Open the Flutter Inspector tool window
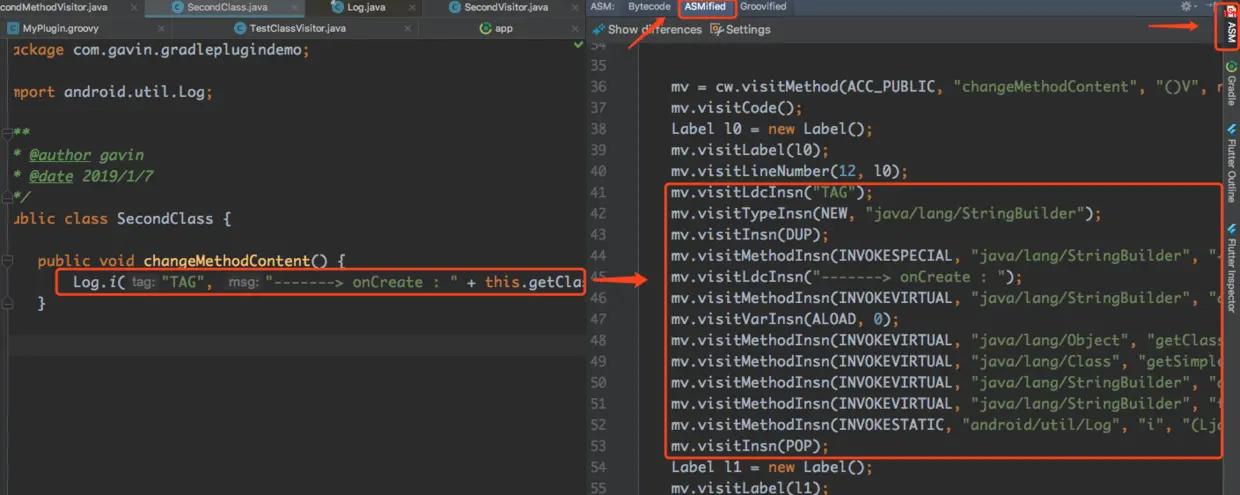 1230,270
